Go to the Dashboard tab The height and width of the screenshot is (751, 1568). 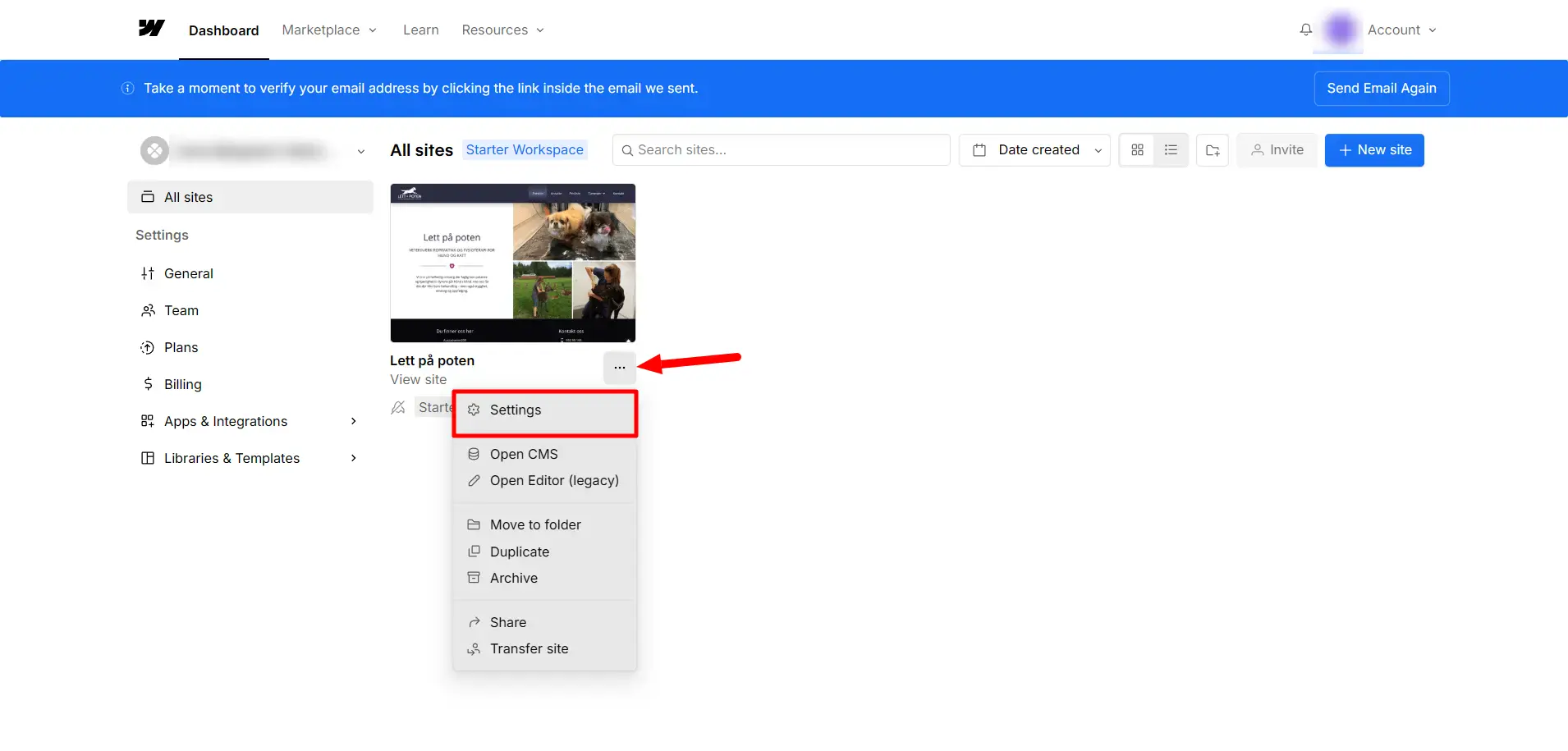[x=223, y=30]
